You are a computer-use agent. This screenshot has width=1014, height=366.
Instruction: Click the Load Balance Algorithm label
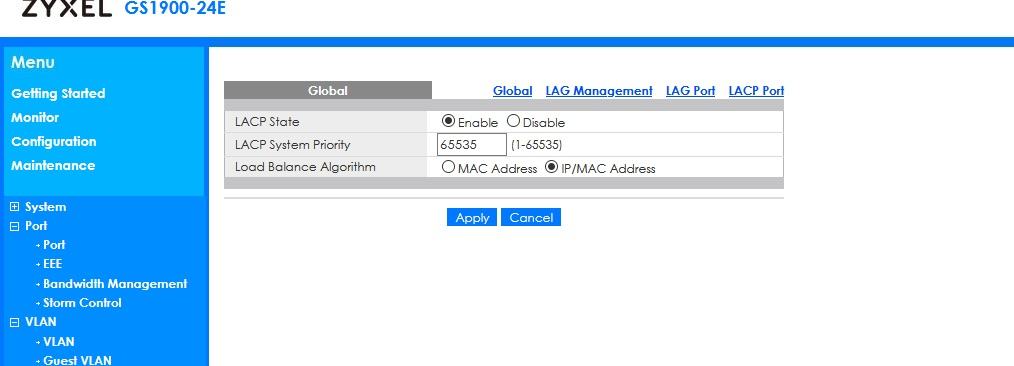tap(305, 167)
